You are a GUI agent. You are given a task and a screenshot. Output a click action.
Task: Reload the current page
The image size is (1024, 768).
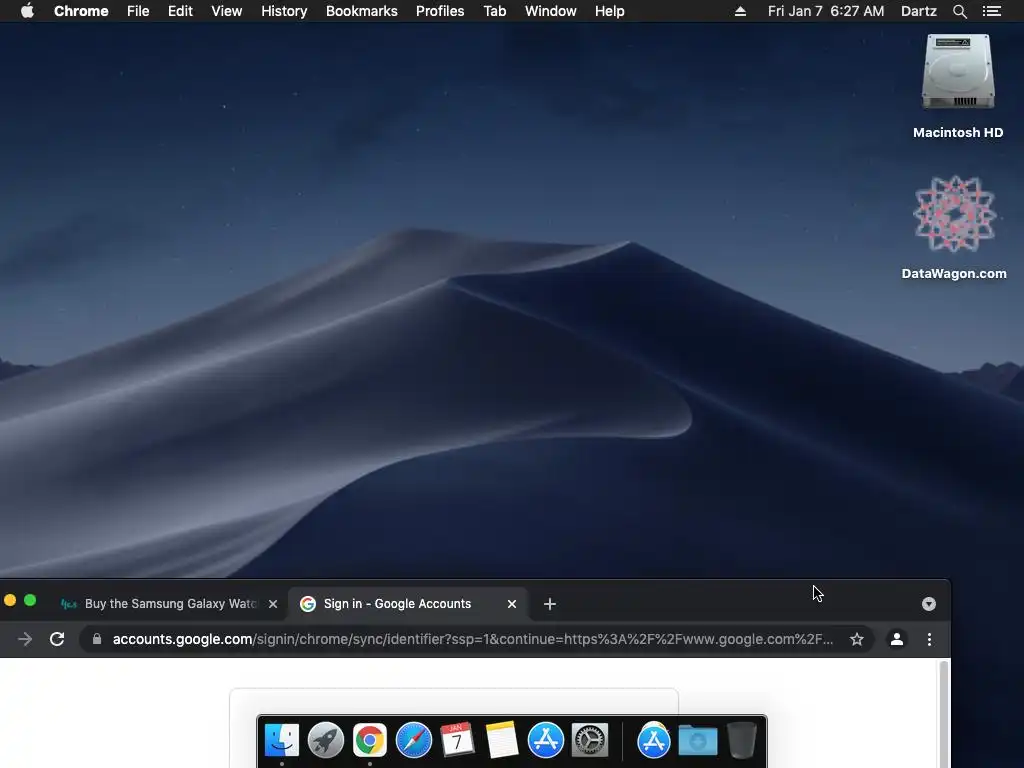pos(57,639)
